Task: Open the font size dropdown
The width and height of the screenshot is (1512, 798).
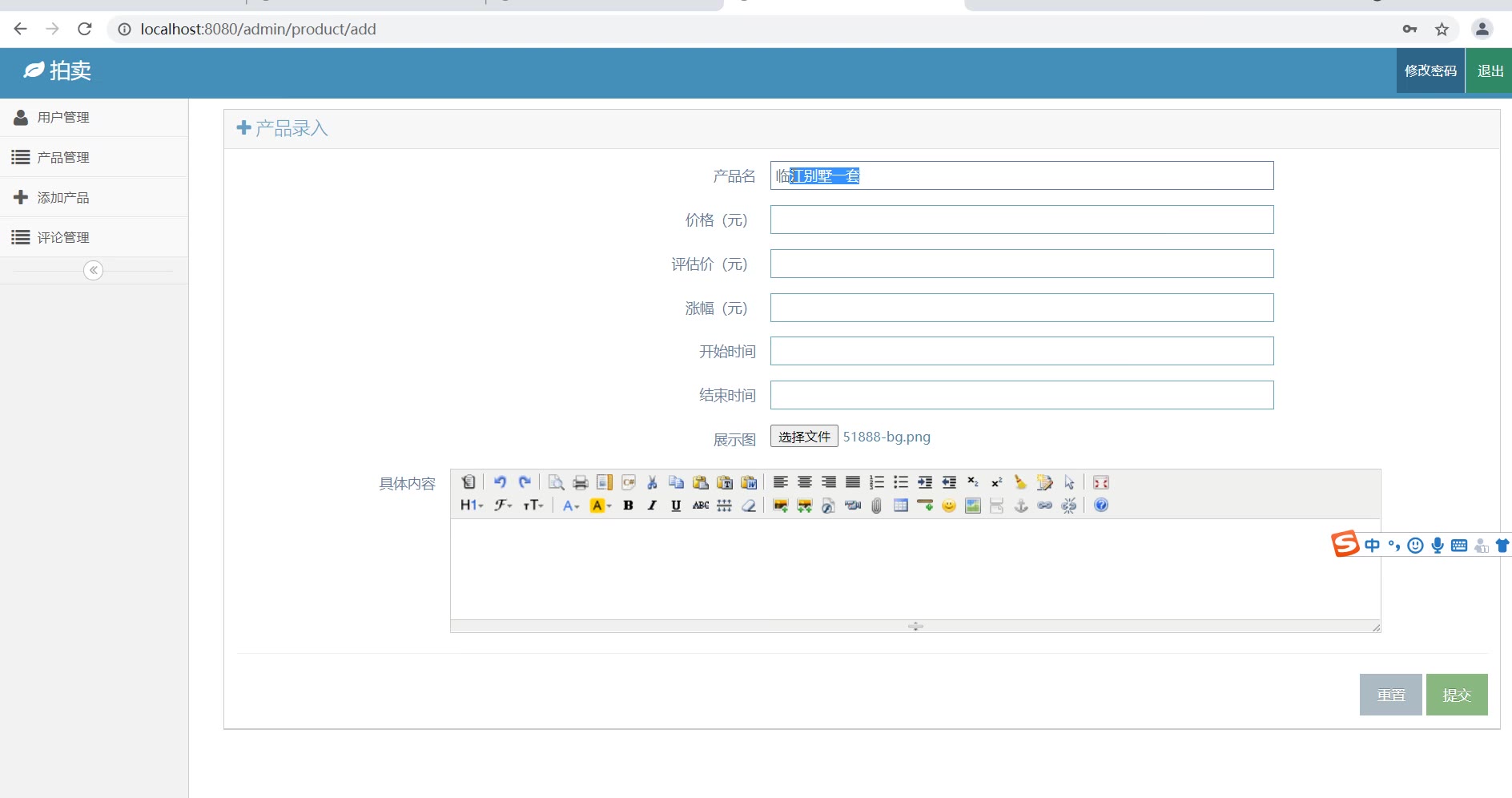Action: pyautogui.click(x=533, y=506)
